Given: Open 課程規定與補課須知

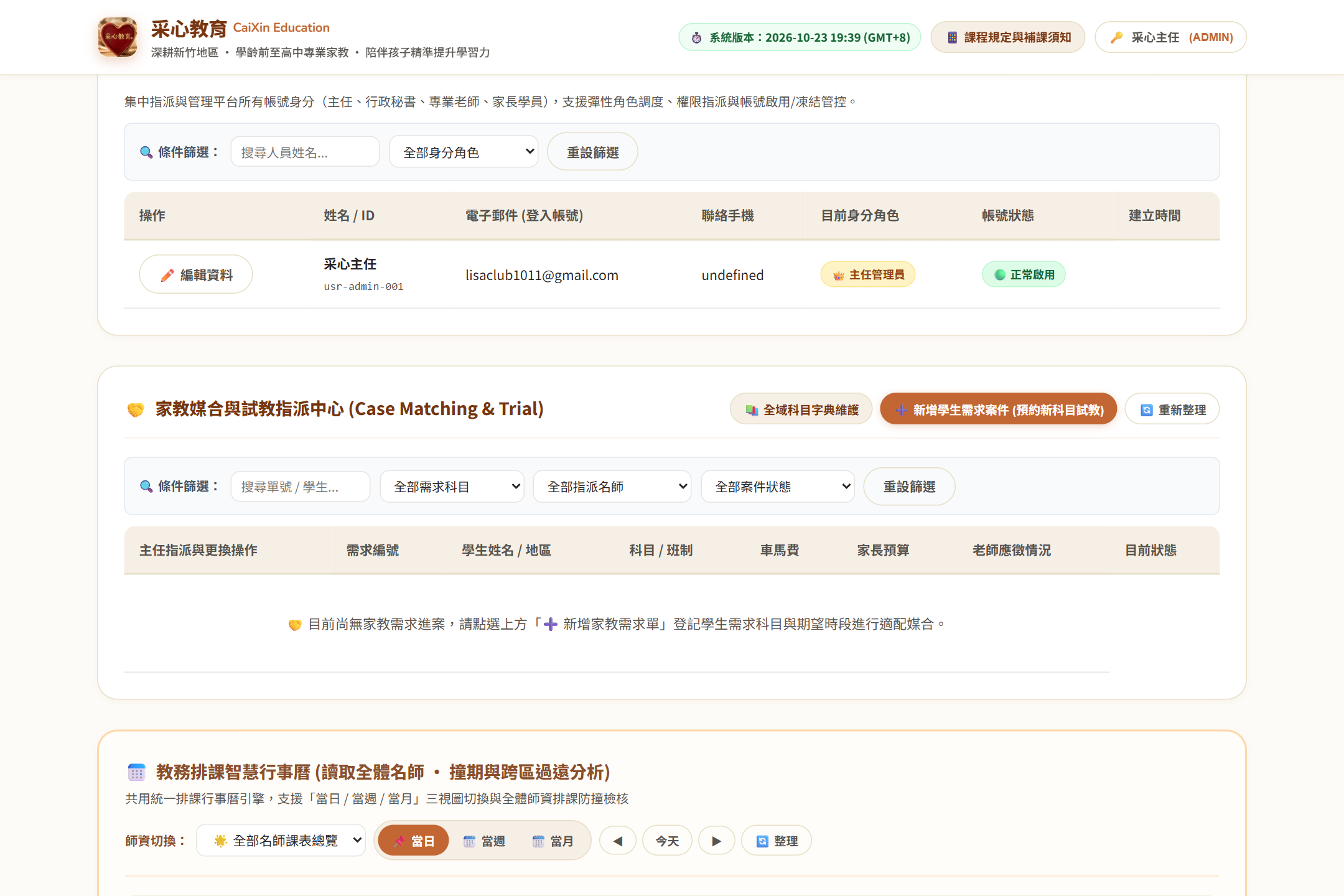Looking at the screenshot, I should pyautogui.click(x=1008, y=37).
